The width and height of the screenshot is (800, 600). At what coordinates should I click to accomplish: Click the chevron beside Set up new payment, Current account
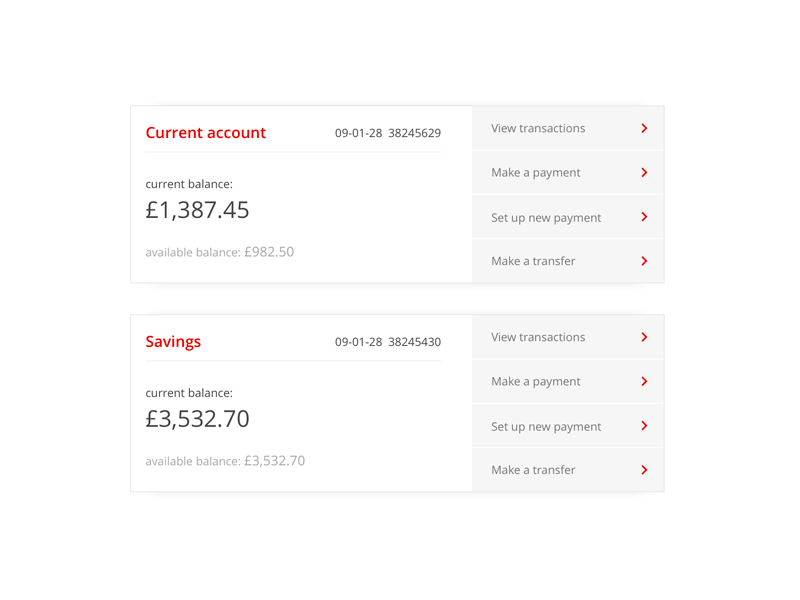(644, 217)
